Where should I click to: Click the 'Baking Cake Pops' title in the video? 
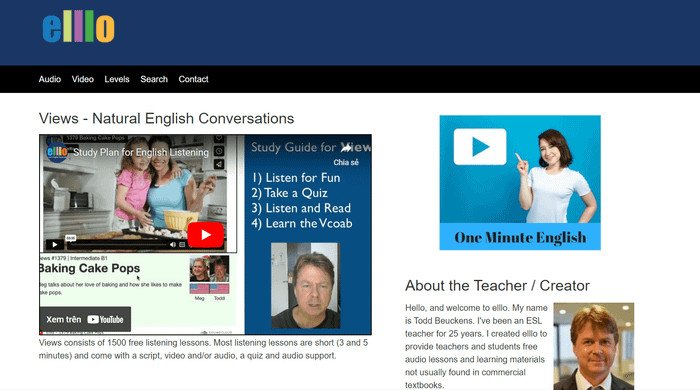(89, 268)
